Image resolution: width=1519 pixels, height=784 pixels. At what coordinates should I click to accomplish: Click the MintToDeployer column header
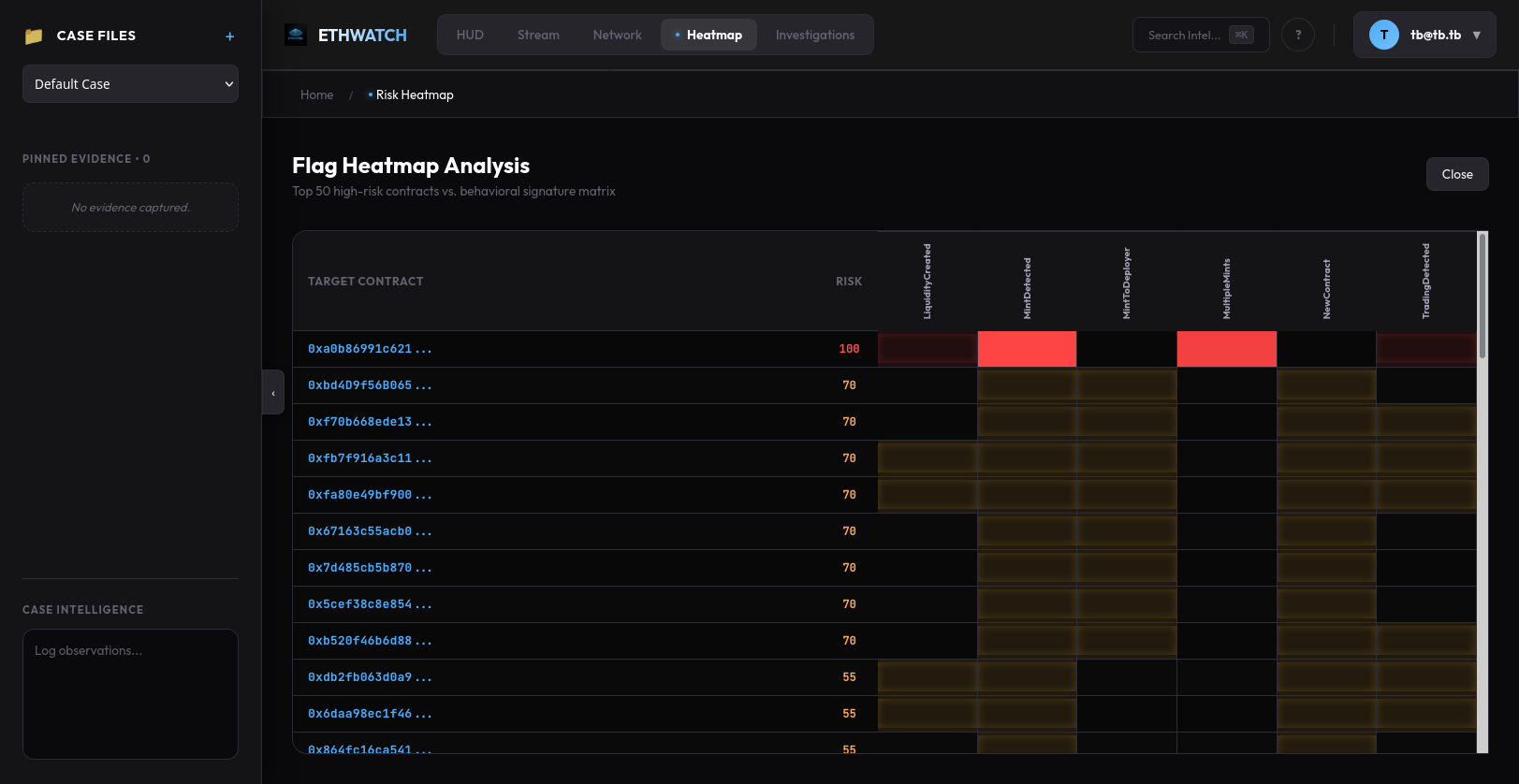click(1127, 283)
